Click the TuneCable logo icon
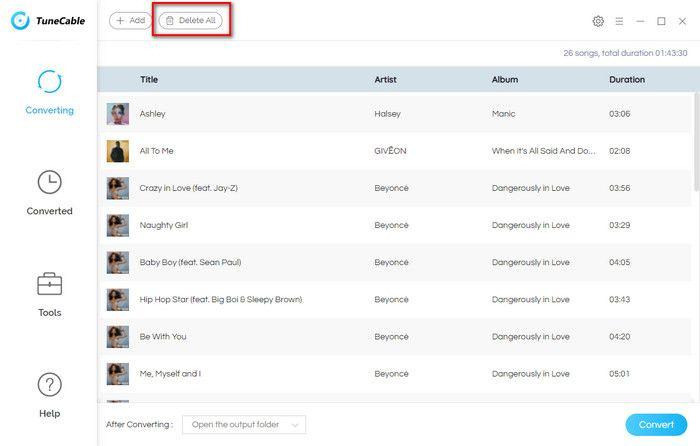 19,20
